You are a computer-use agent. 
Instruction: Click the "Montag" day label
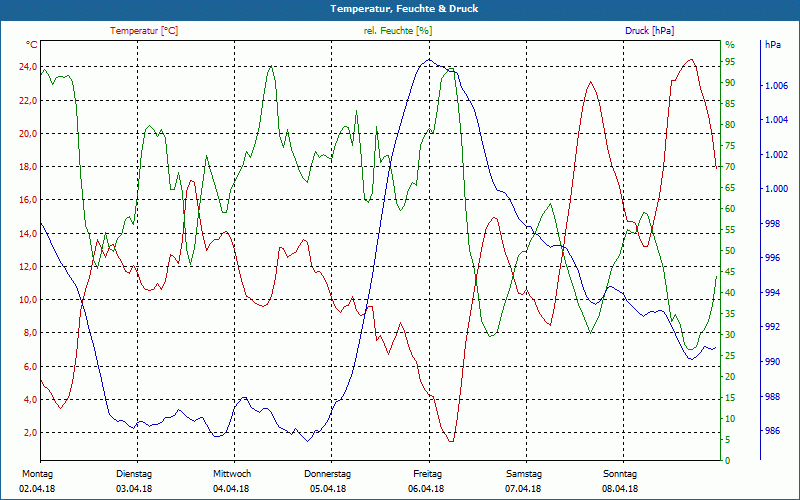38,474
